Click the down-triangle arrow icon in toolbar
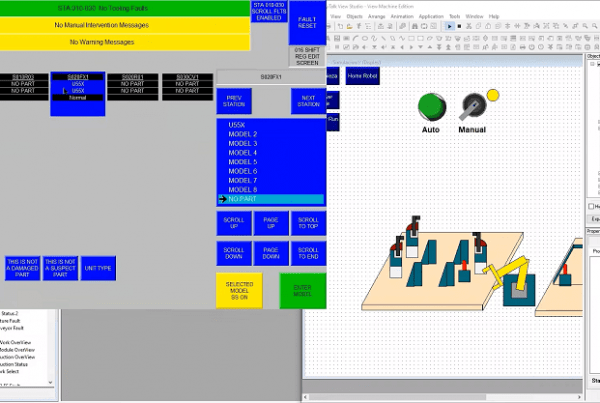The image size is (600, 403). (421, 47)
